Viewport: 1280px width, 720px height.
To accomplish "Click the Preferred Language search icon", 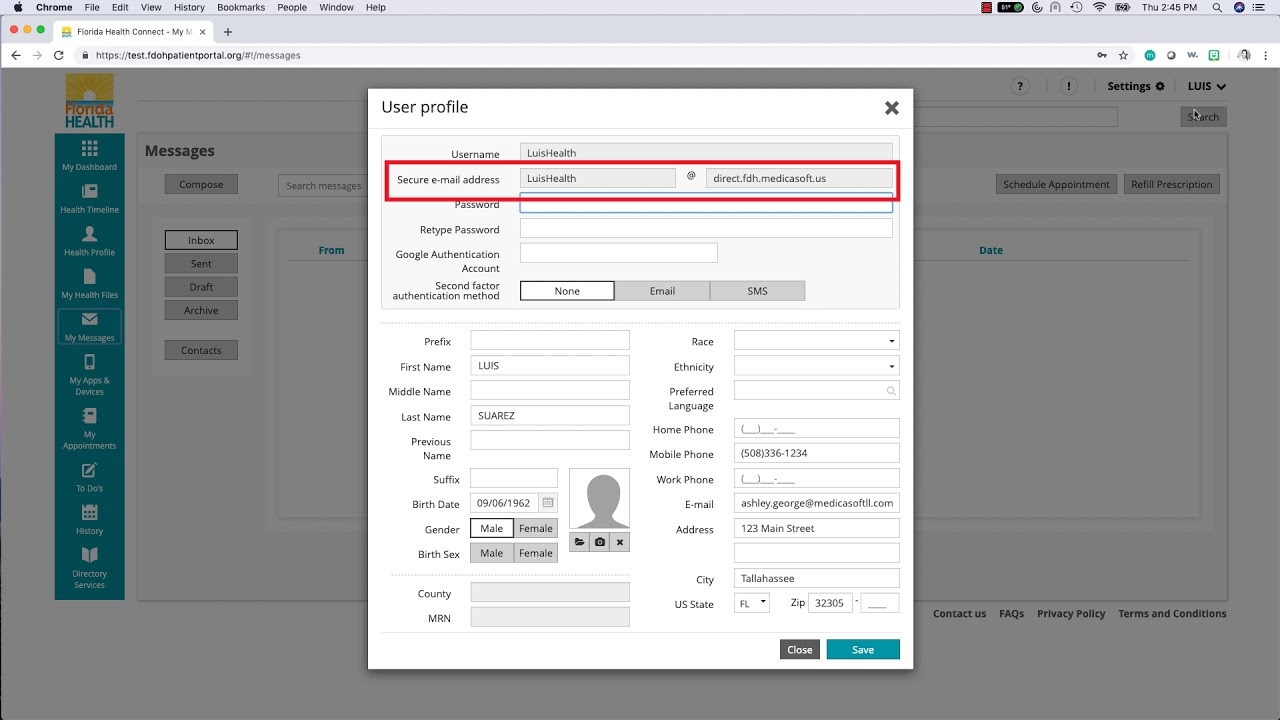I will point(891,391).
